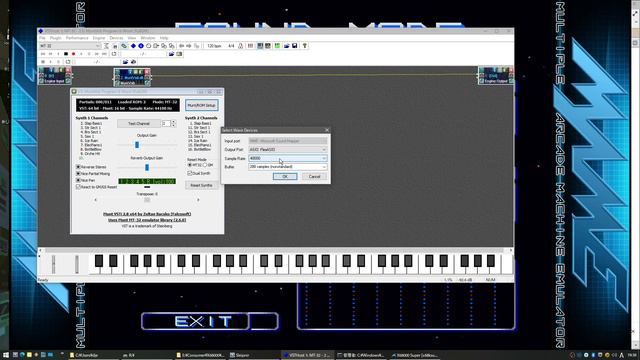Click the red icon on the MuntVsti node
This screenshot has height=360, width=640.
[x=147, y=72]
